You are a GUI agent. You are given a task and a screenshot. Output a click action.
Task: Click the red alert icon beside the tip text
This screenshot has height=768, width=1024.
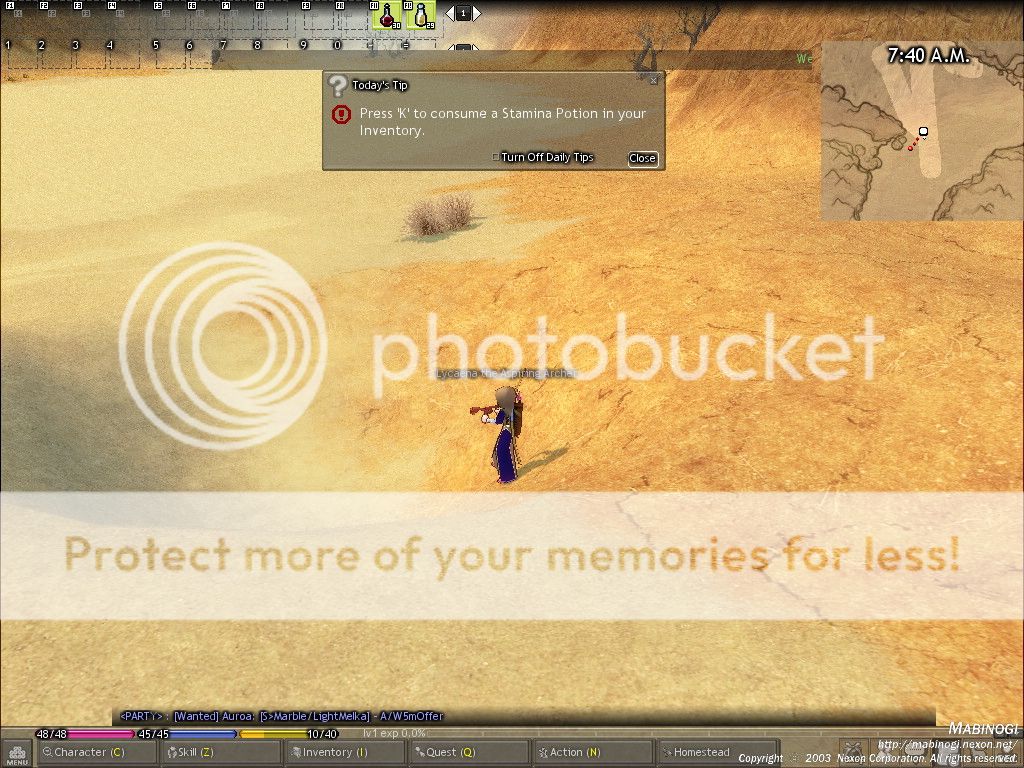pos(341,114)
